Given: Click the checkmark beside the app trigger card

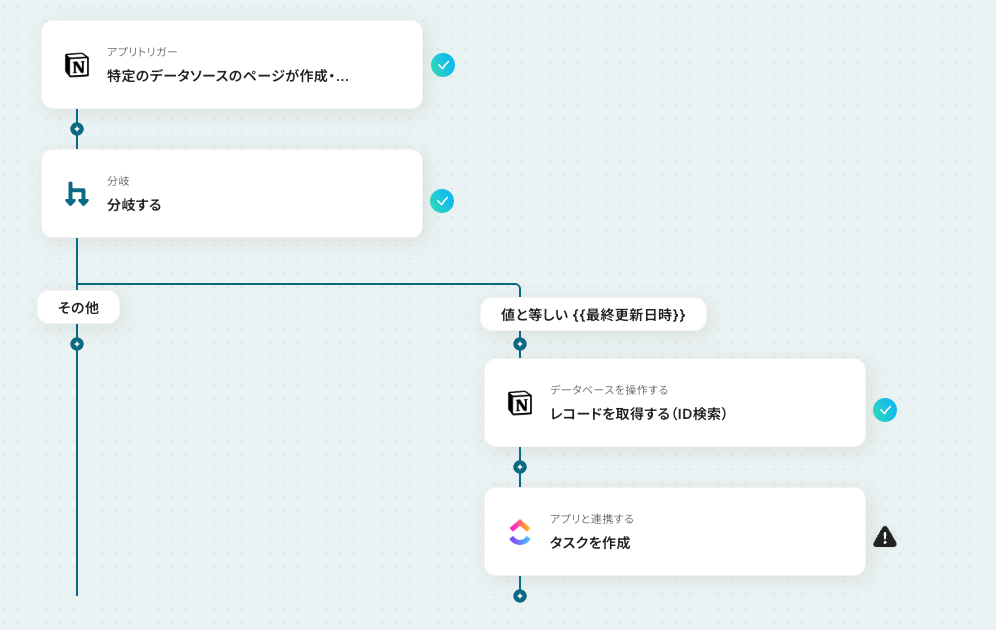Looking at the screenshot, I should [443, 65].
